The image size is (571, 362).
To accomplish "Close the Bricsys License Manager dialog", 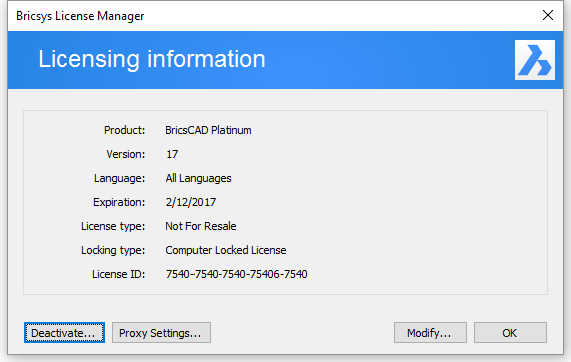I will (x=548, y=15).
